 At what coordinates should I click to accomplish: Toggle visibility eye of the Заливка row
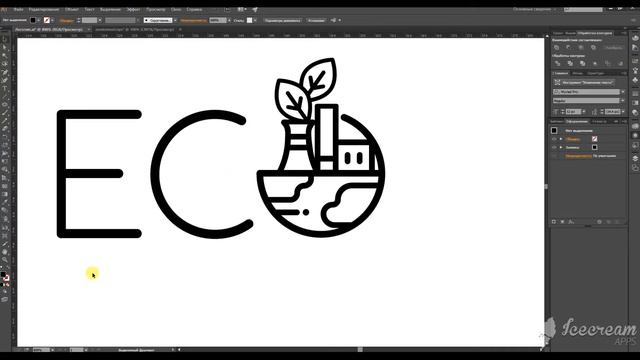[x=554, y=147]
